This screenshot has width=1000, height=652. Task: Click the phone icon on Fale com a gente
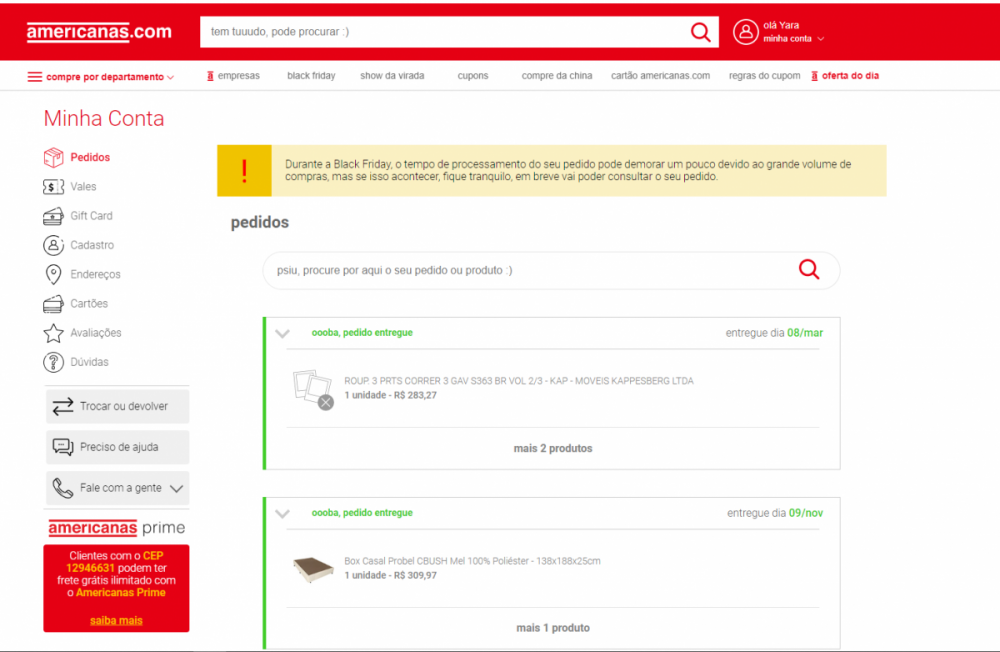(x=62, y=488)
